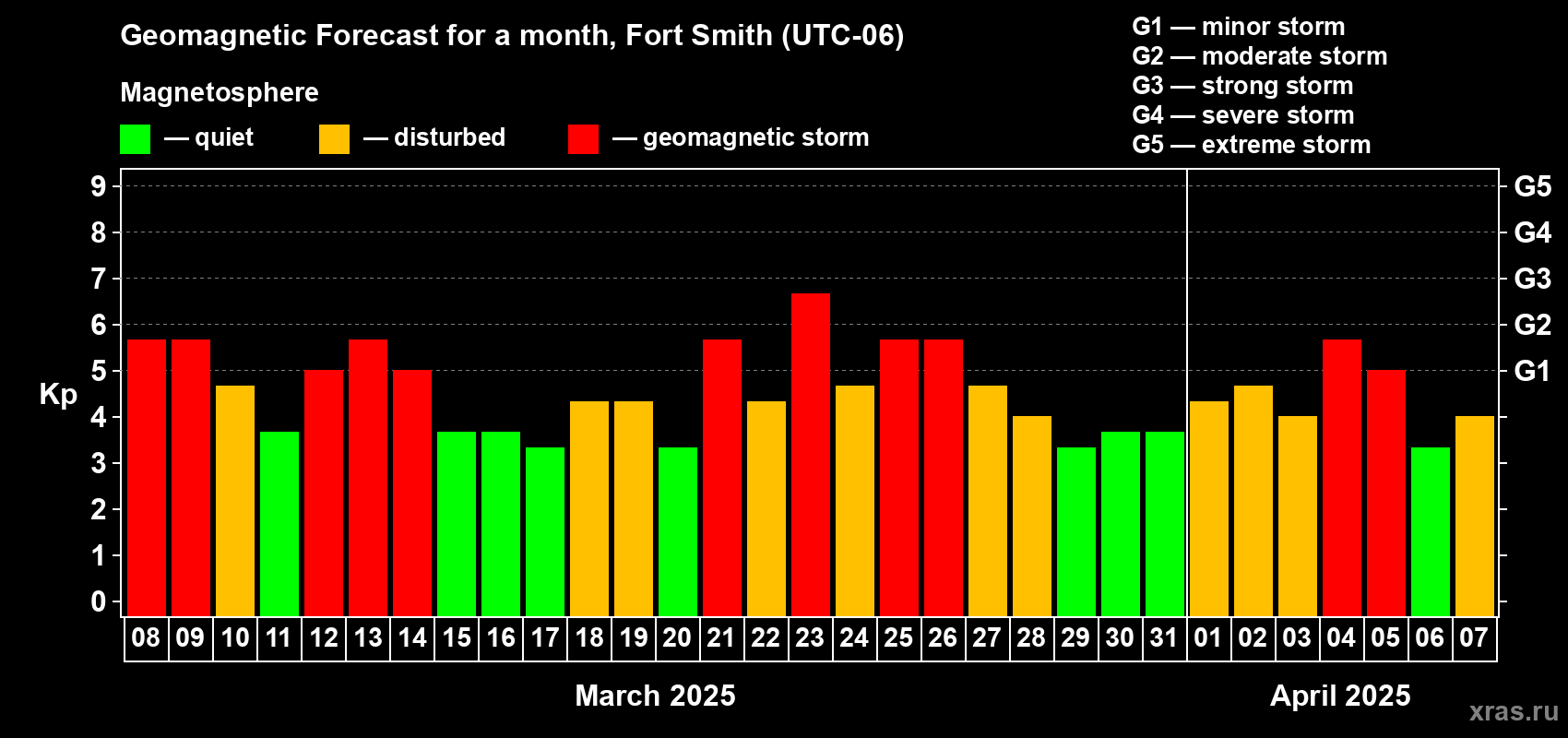The image size is (1568, 738).
Task: Select the green bar for March 20
Action: [x=678, y=531]
